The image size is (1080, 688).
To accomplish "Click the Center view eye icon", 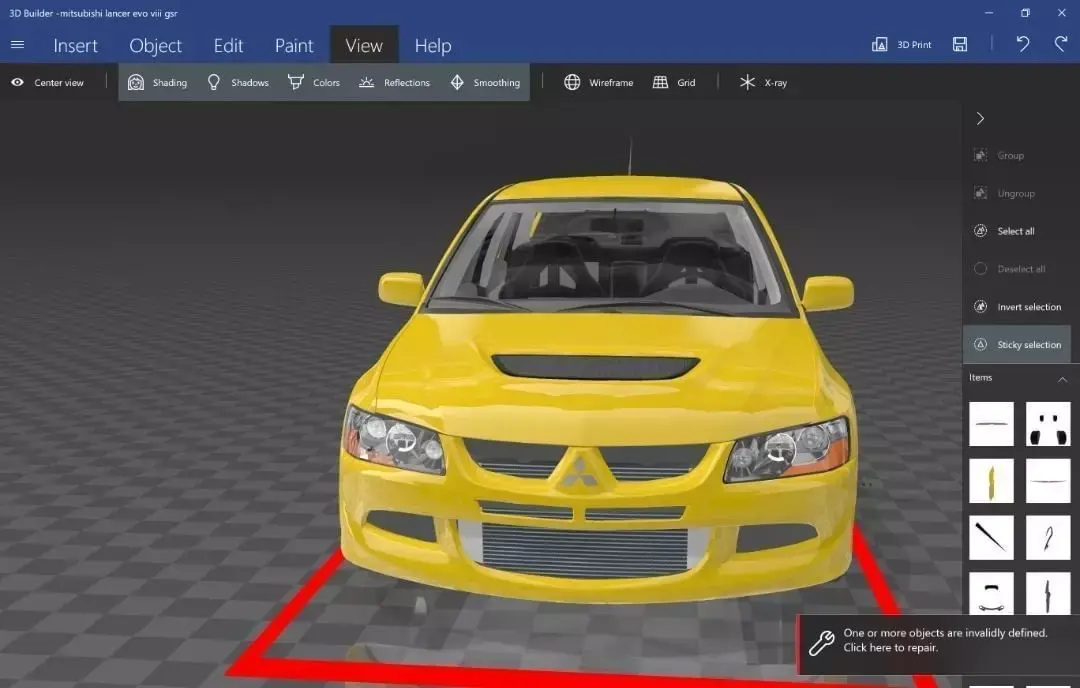I will (x=18, y=83).
